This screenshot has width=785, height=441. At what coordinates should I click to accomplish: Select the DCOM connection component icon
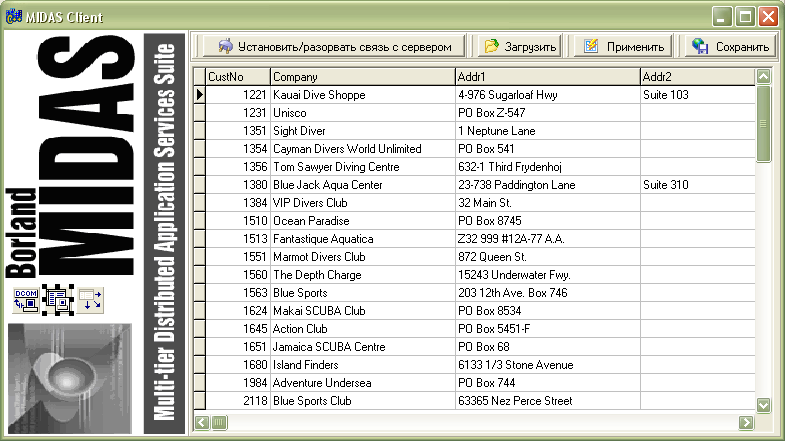(x=26, y=300)
